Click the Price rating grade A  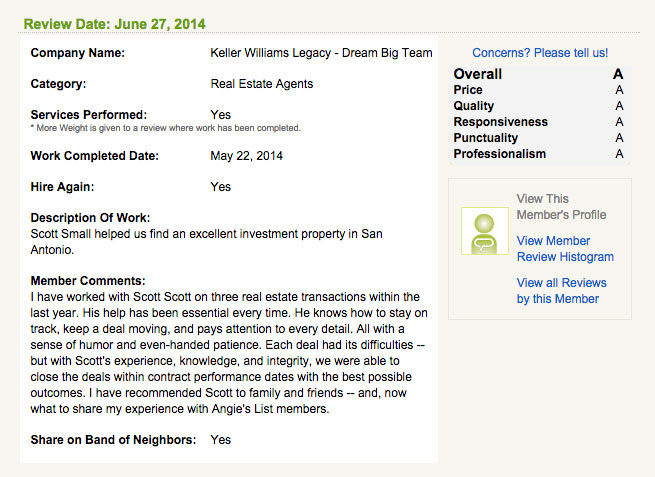(x=619, y=90)
